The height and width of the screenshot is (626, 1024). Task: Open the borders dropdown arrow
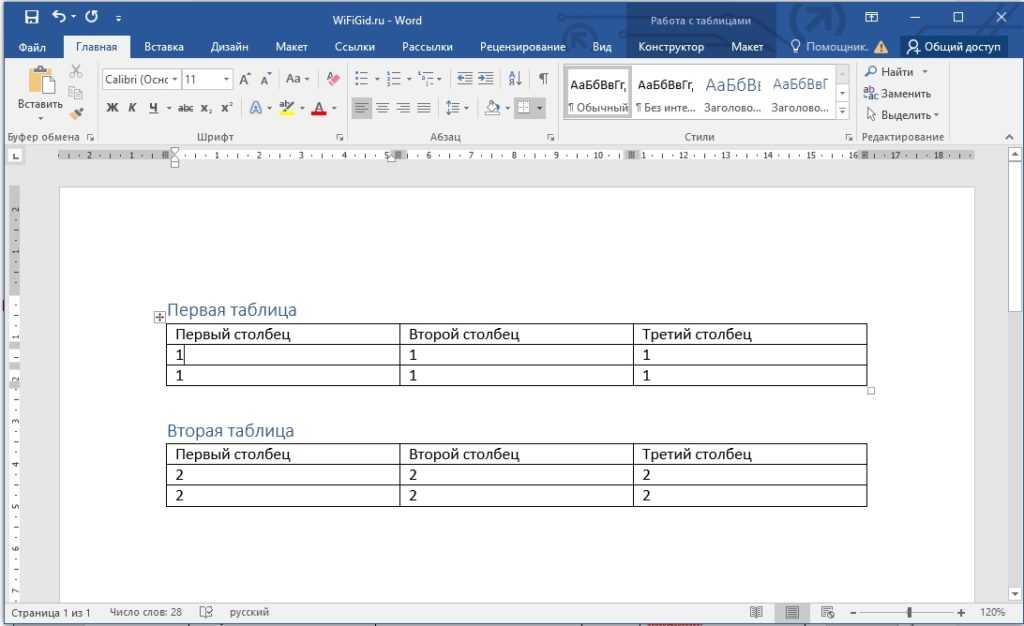pos(539,108)
